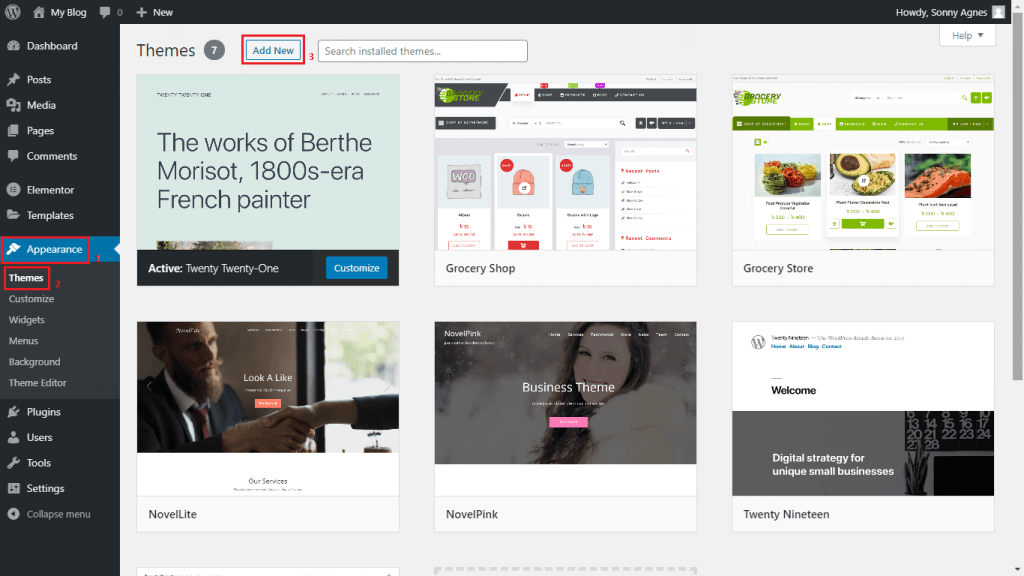Screen dimensions: 1024x576
Task: Click the Settings sliders icon
Action: click(x=13, y=489)
